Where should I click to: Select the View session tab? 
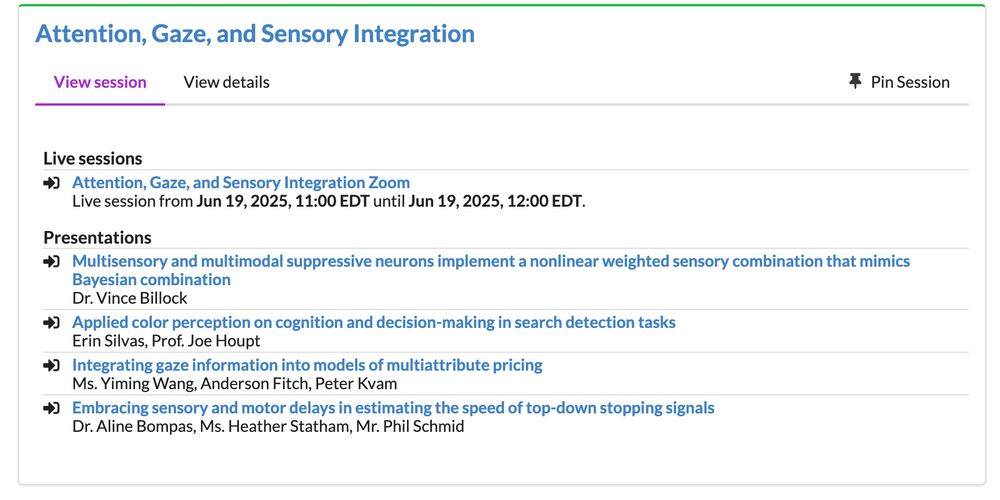point(100,82)
